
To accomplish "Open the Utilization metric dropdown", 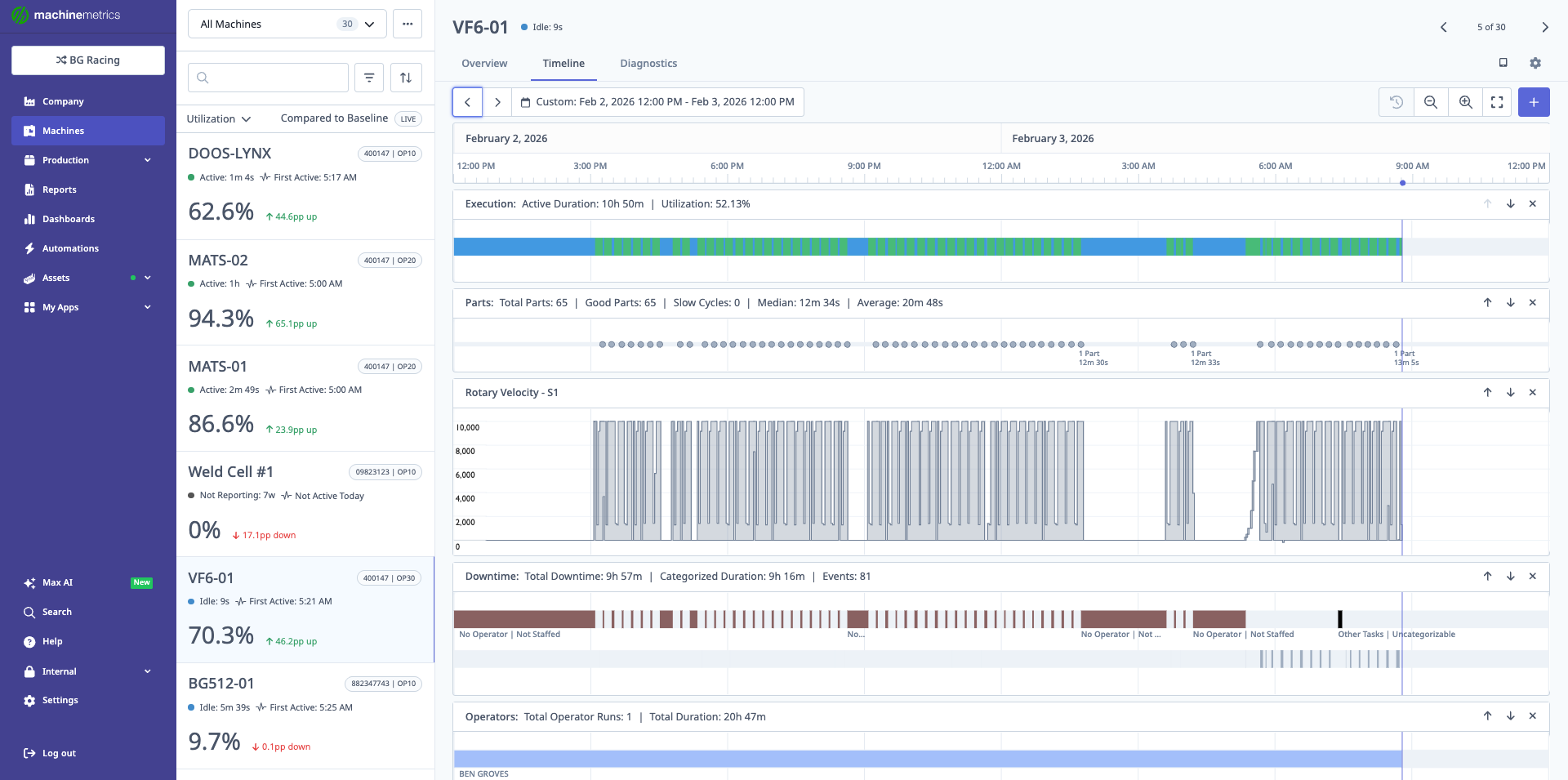I will [x=217, y=118].
